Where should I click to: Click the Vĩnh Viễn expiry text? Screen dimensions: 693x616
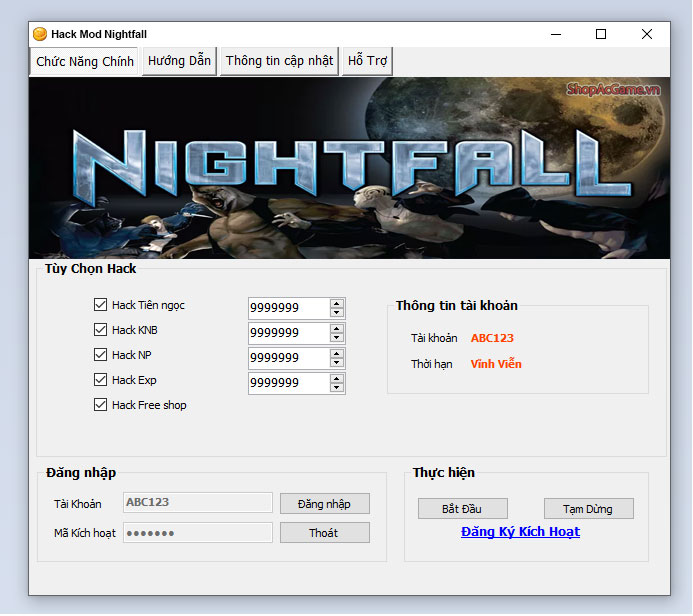pyautogui.click(x=496, y=364)
